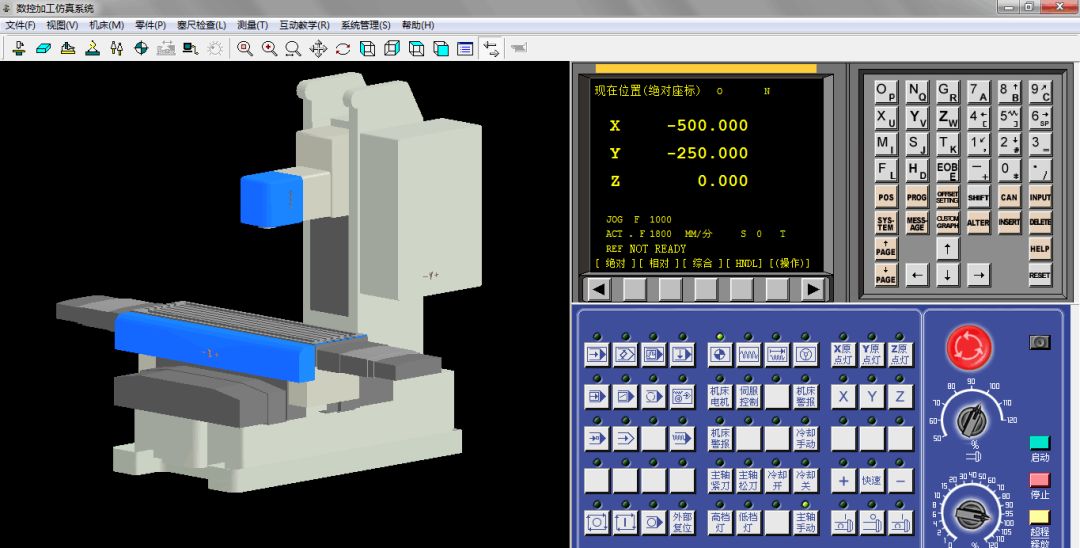Open the 测量(T) menu
The image size is (1080, 548).
point(252,25)
